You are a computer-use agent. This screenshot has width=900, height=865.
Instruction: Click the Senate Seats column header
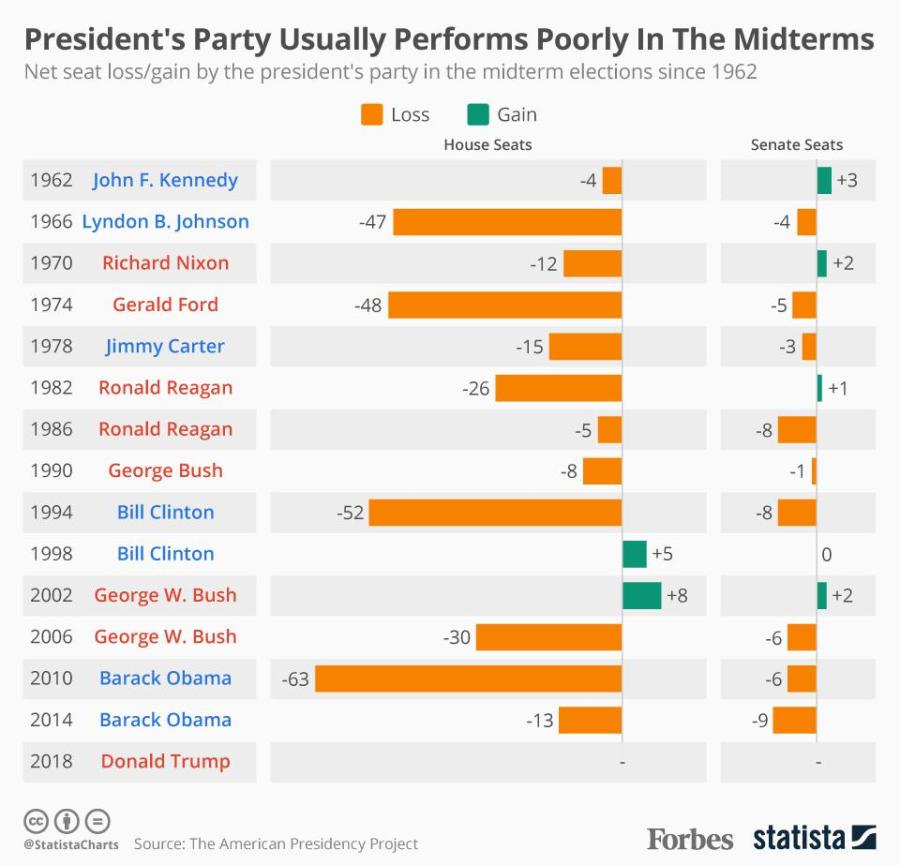click(x=797, y=145)
